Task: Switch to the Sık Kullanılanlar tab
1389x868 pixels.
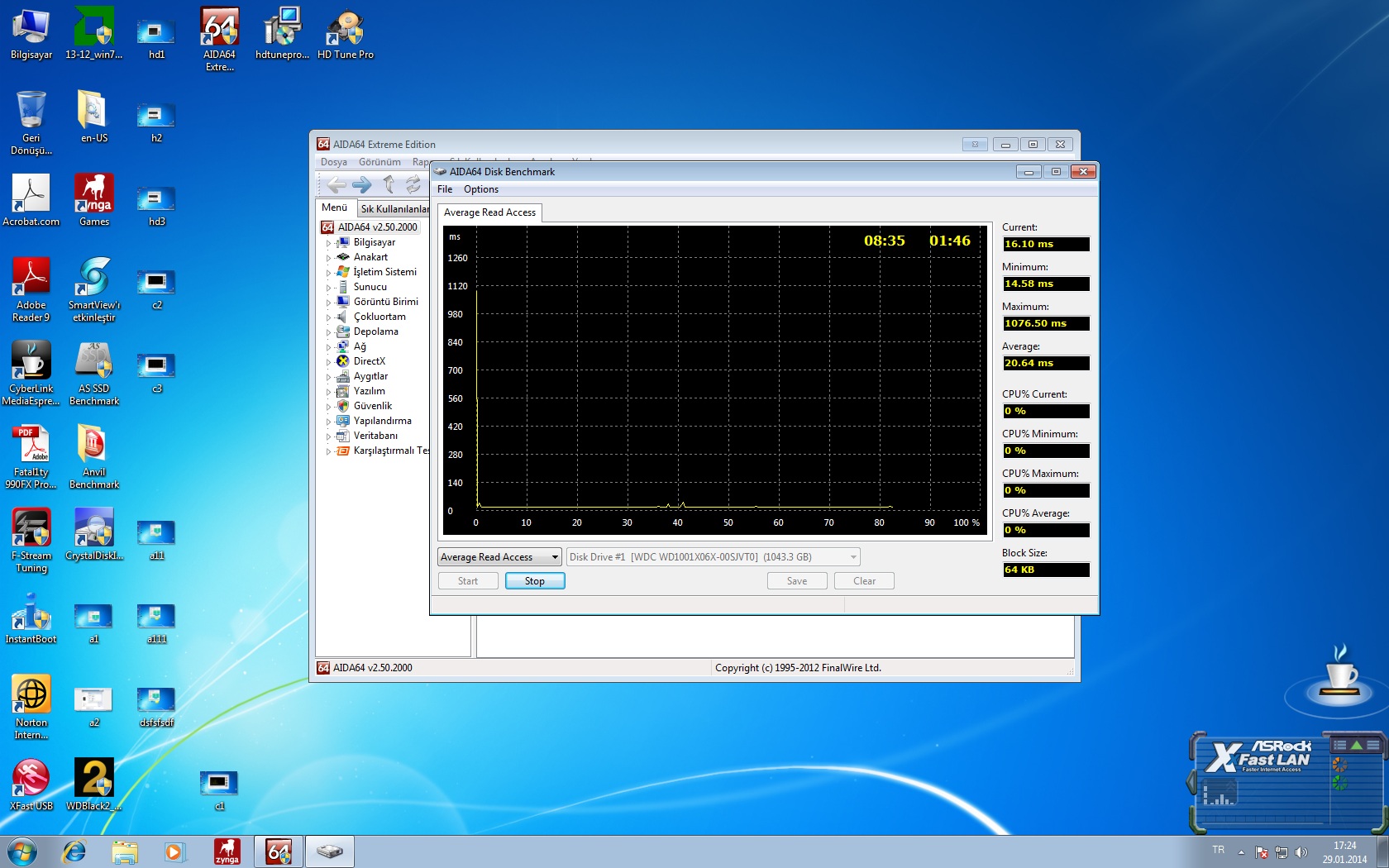Action: 394,209
